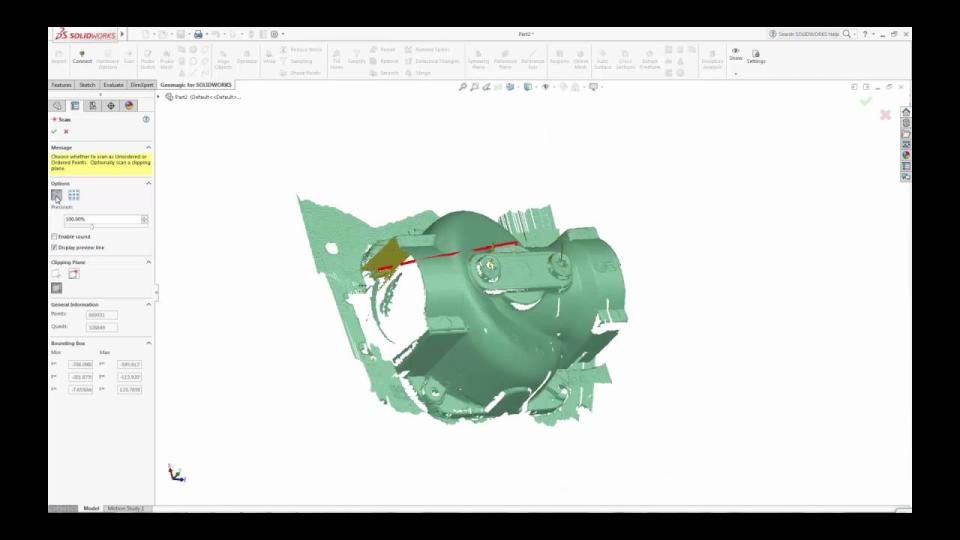Collapse the General Information section
960x540 pixels.
tap(148, 304)
